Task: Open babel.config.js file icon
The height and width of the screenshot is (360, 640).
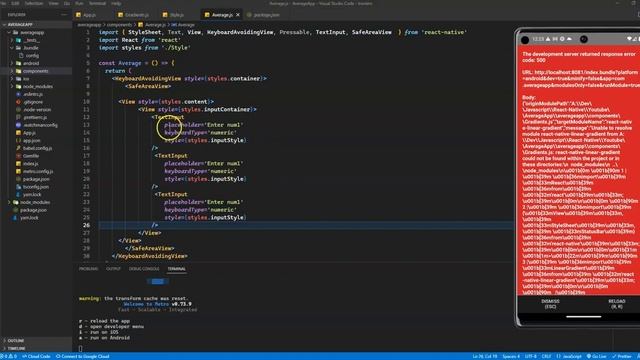Action: tap(18, 149)
